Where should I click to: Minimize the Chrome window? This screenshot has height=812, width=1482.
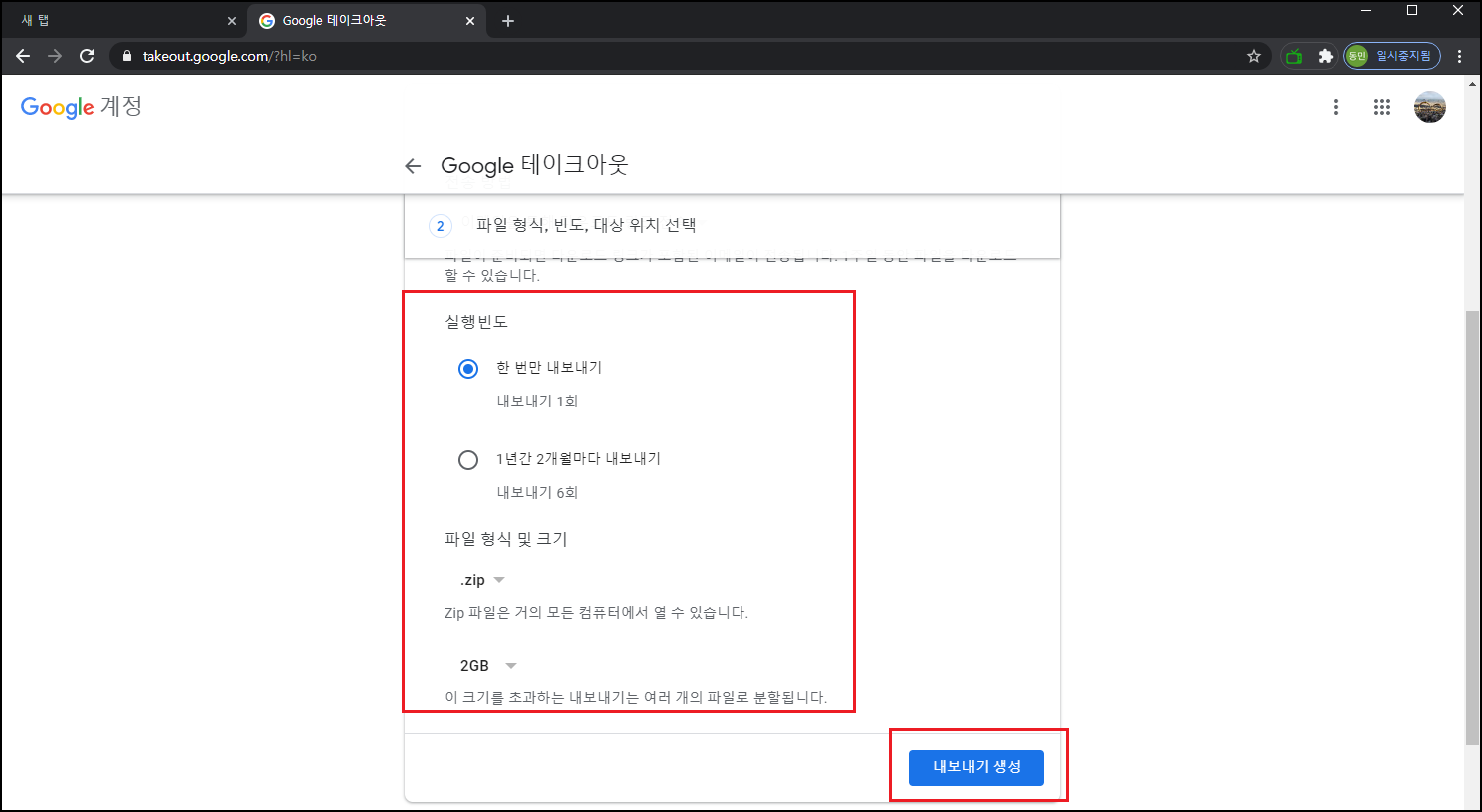tap(1366, 11)
